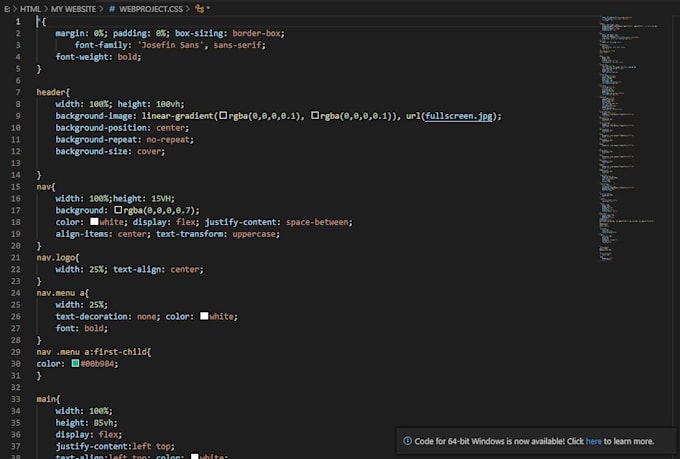Click the 'text-align' property on line 22
Screen dimensions: 680x459
[x=137, y=269]
